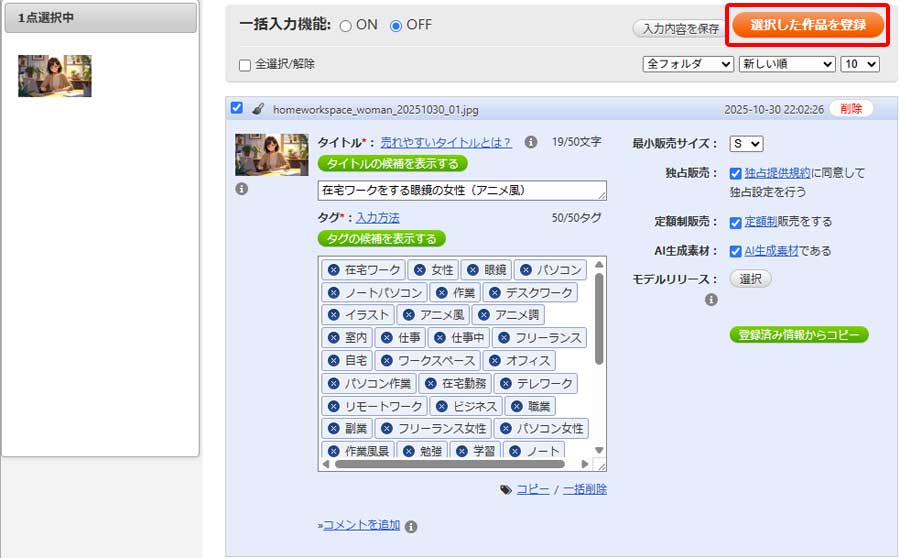Click the tag box horizontal scrollbar
This screenshot has height=558, width=900.
(449, 464)
